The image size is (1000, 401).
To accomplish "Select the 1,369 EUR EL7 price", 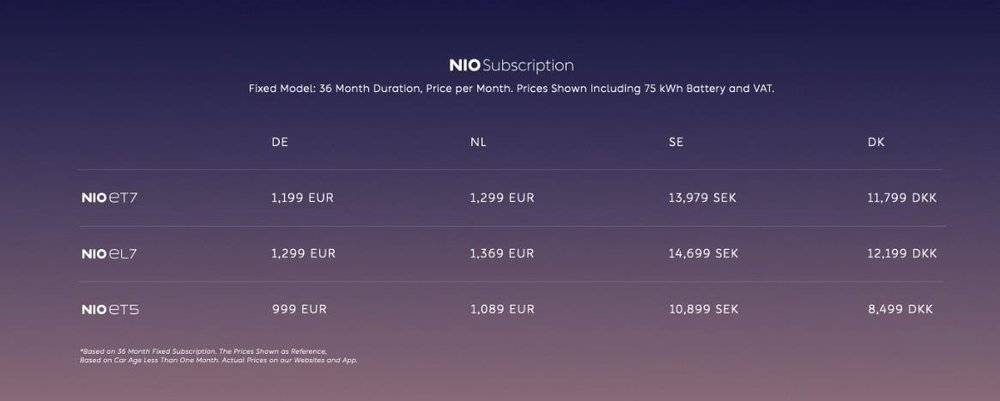I will pyautogui.click(x=502, y=254).
